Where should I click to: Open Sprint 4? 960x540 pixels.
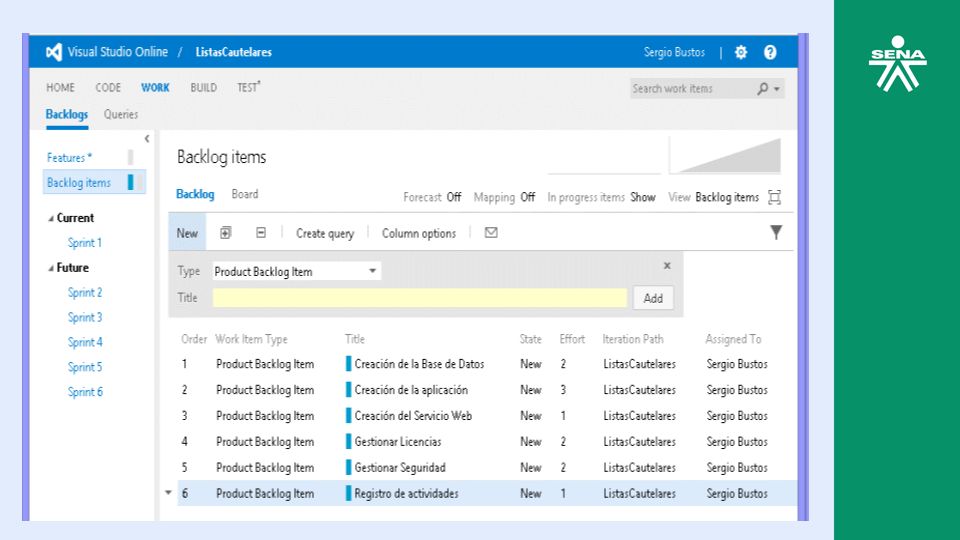click(85, 342)
